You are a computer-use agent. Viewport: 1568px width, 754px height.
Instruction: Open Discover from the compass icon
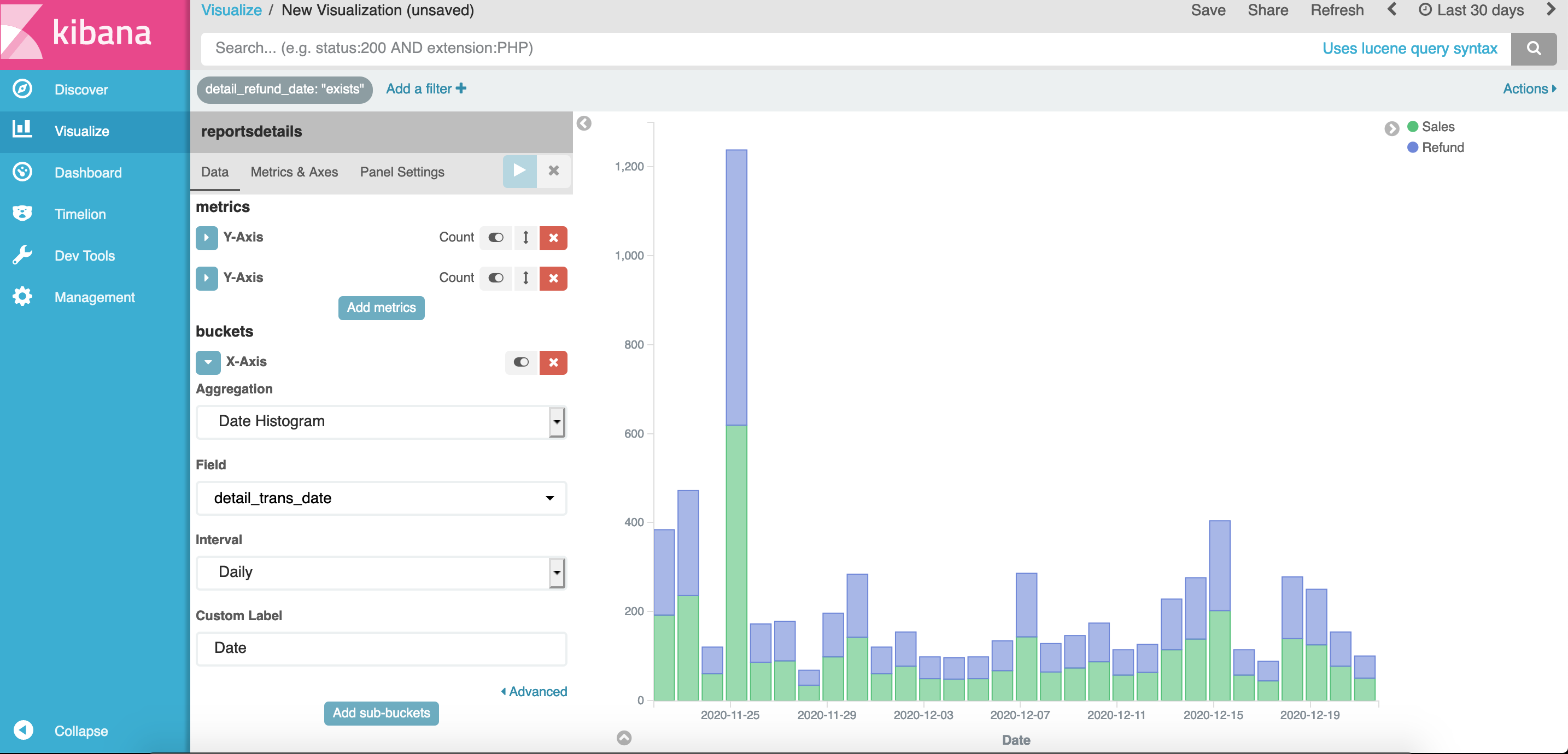point(22,90)
